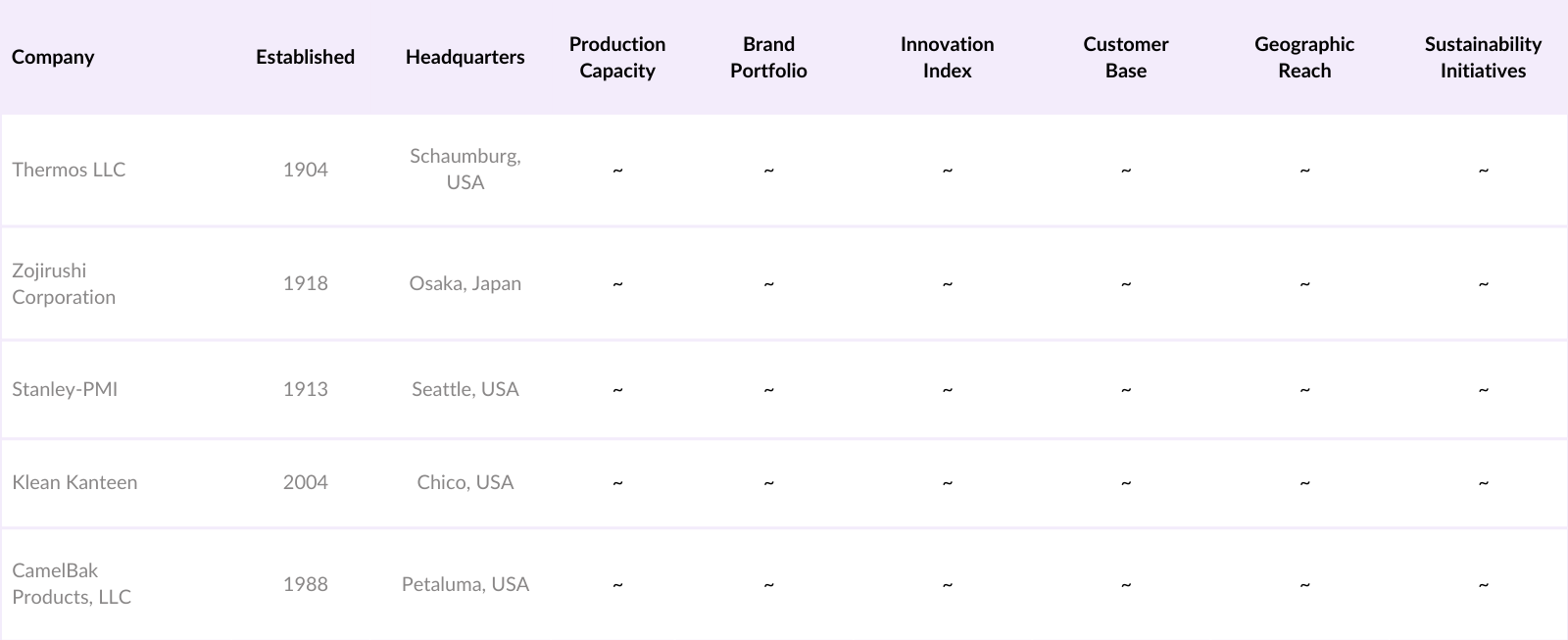Click the Stanley-PMI company name
The width and height of the screenshot is (1568, 640).
pos(65,389)
